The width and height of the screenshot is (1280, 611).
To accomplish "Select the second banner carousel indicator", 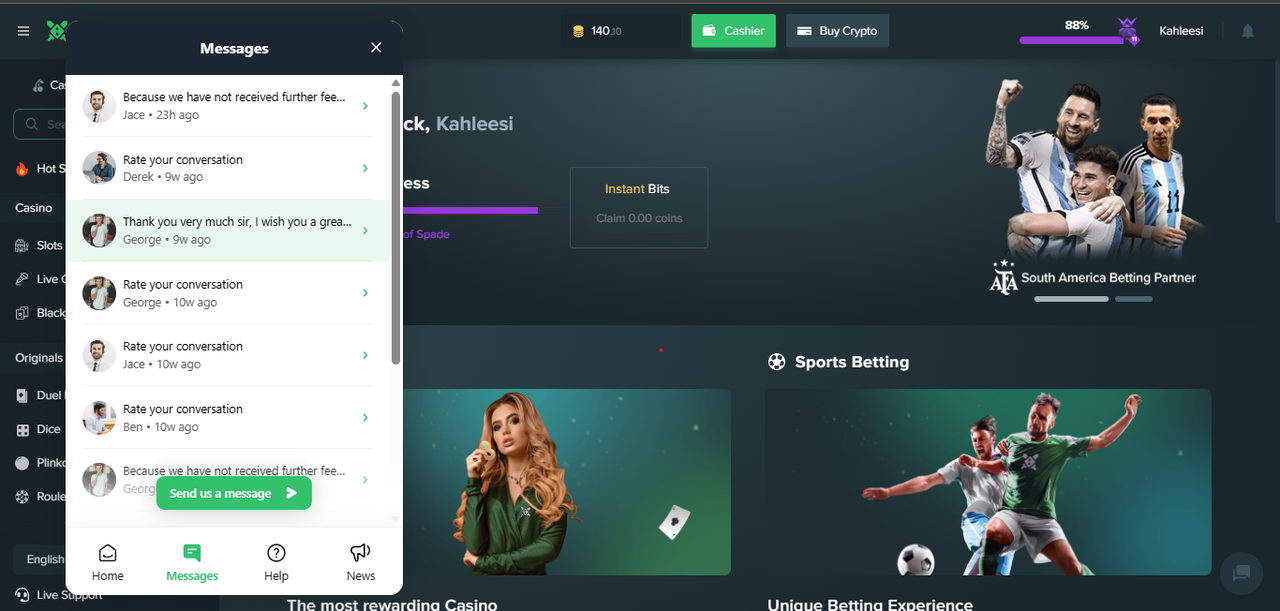I will (1133, 299).
